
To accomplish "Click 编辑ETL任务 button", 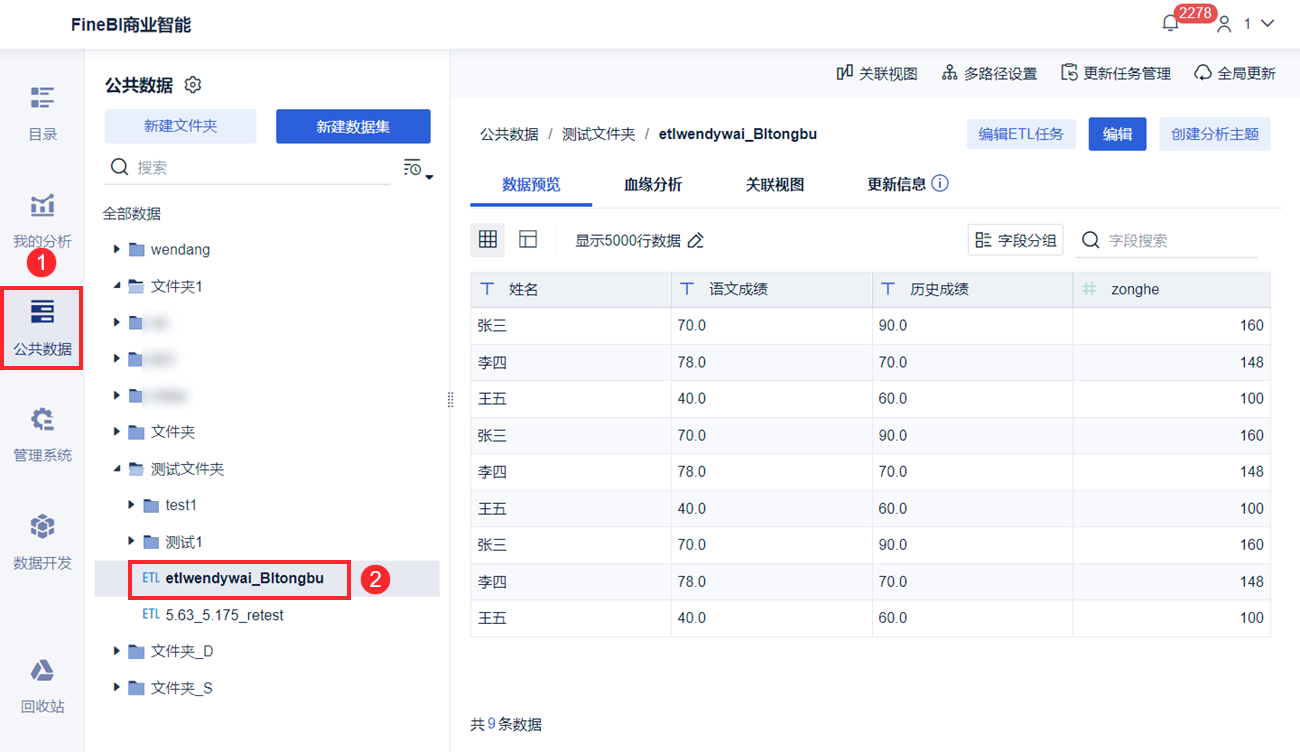I will pyautogui.click(x=1021, y=134).
